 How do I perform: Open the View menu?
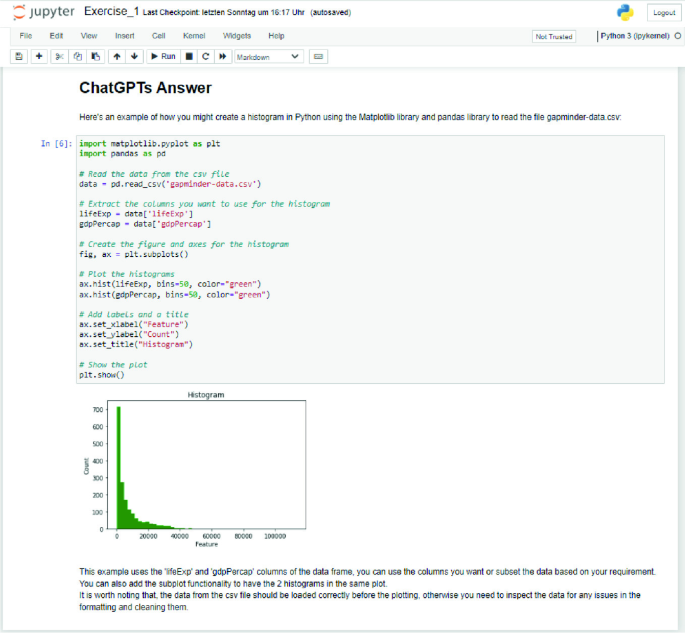pyautogui.click(x=89, y=36)
